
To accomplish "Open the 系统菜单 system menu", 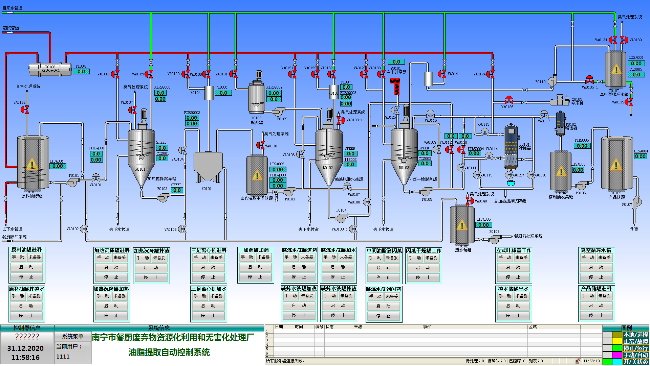I will (73, 336).
